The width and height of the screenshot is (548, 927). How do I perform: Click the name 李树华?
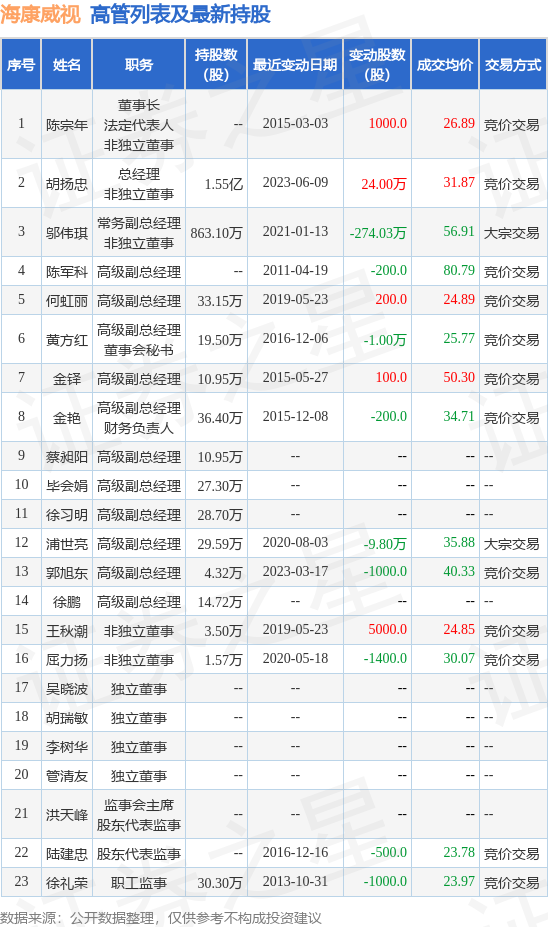point(67,747)
